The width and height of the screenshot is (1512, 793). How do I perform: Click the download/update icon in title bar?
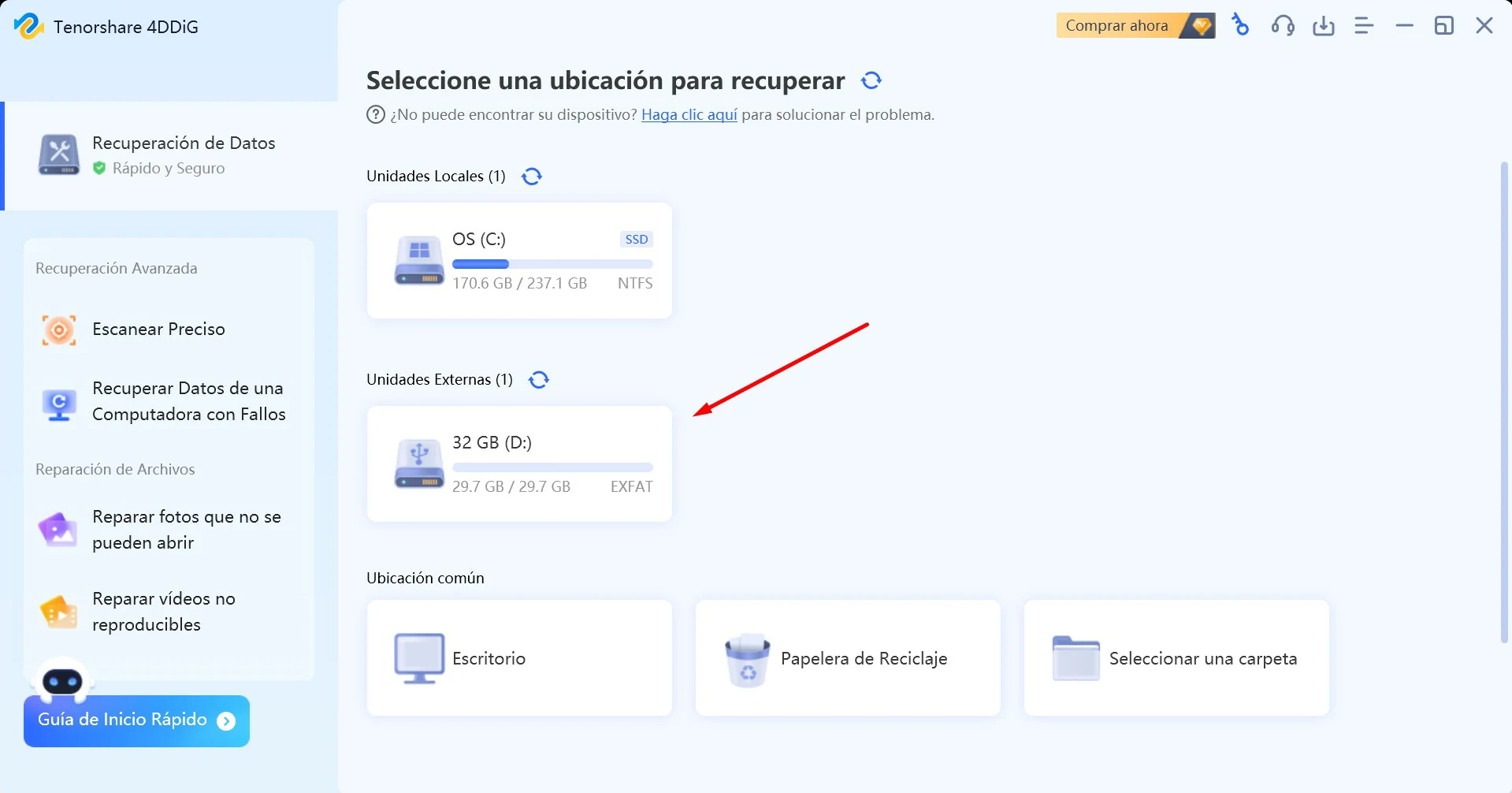tap(1324, 26)
